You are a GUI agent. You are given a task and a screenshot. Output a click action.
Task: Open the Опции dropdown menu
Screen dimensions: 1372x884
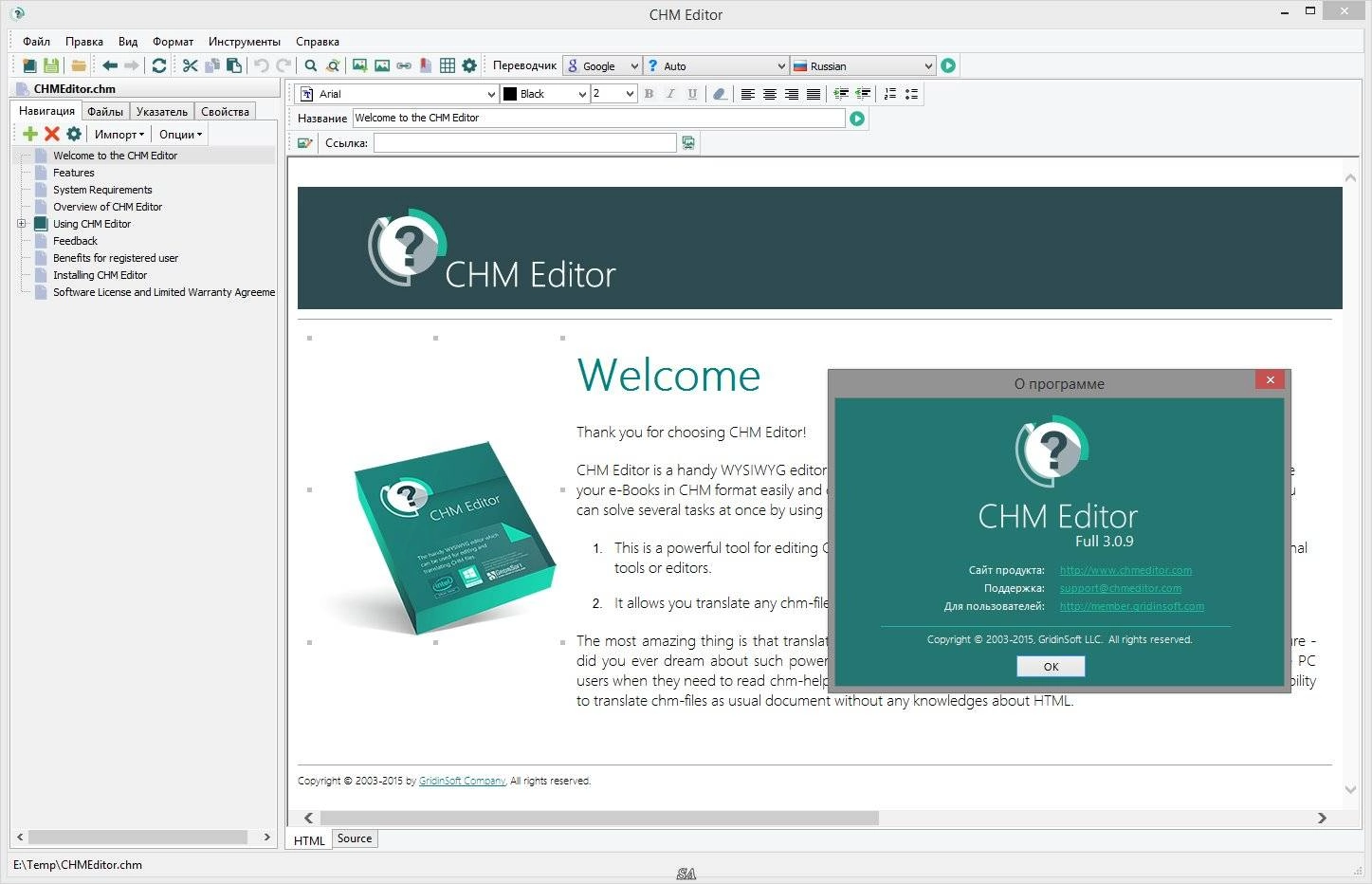click(x=180, y=135)
